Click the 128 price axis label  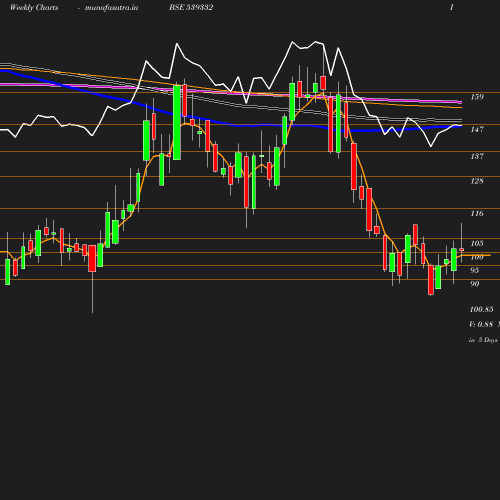477,181
